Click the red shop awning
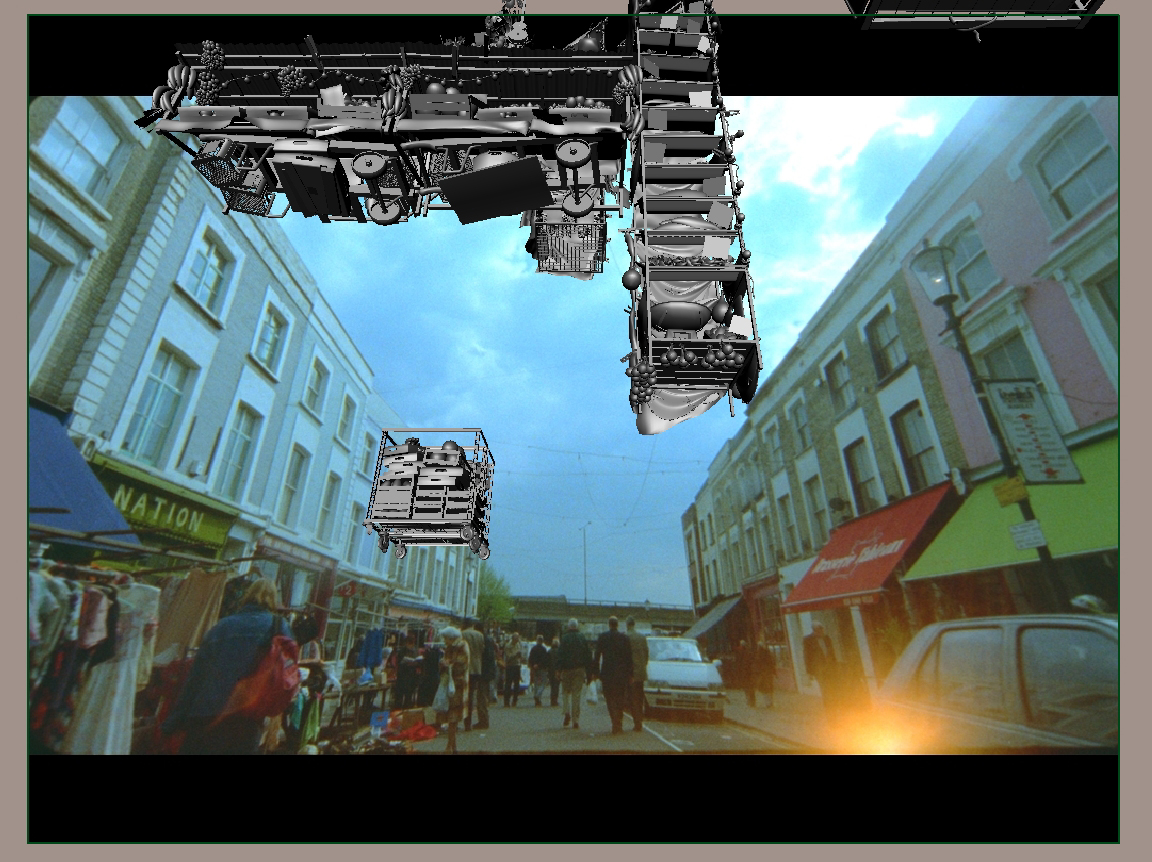The width and height of the screenshot is (1152, 862). pyautogui.click(x=864, y=553)
